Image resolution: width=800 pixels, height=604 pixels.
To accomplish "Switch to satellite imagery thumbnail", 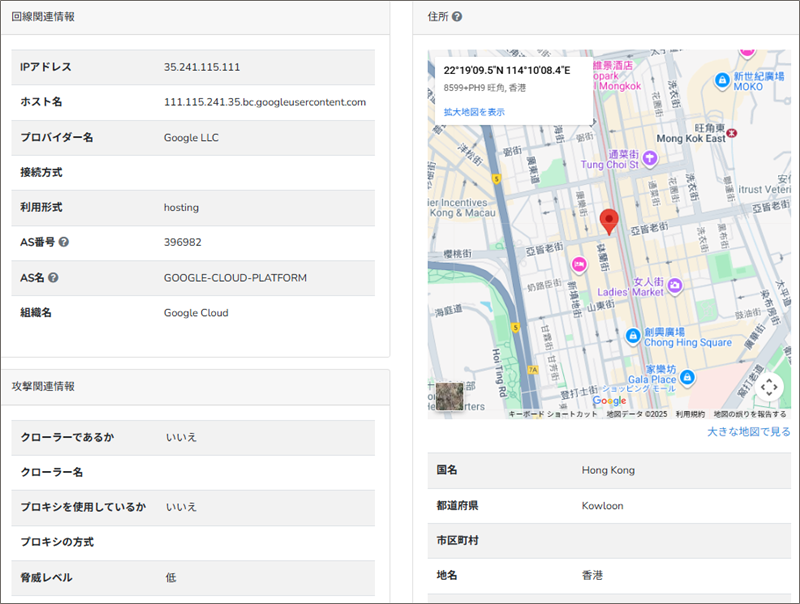I will pyautogui.click(x=450, y=397).
